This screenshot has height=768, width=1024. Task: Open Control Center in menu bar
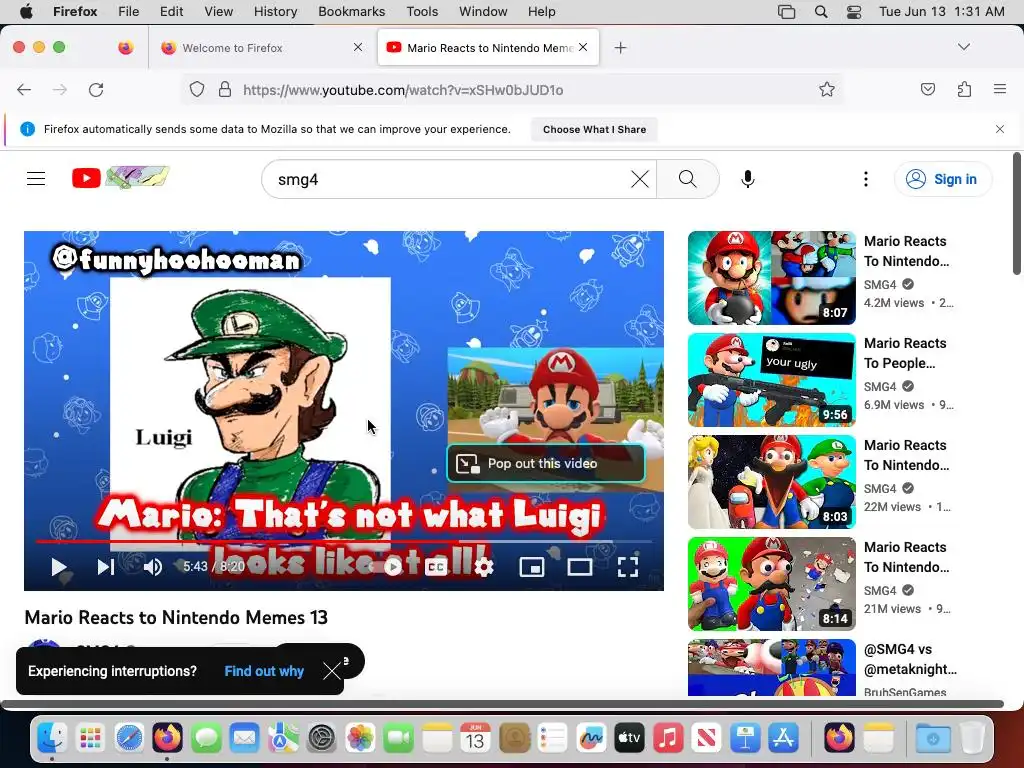pyautogui.click(x=854, y=12)
